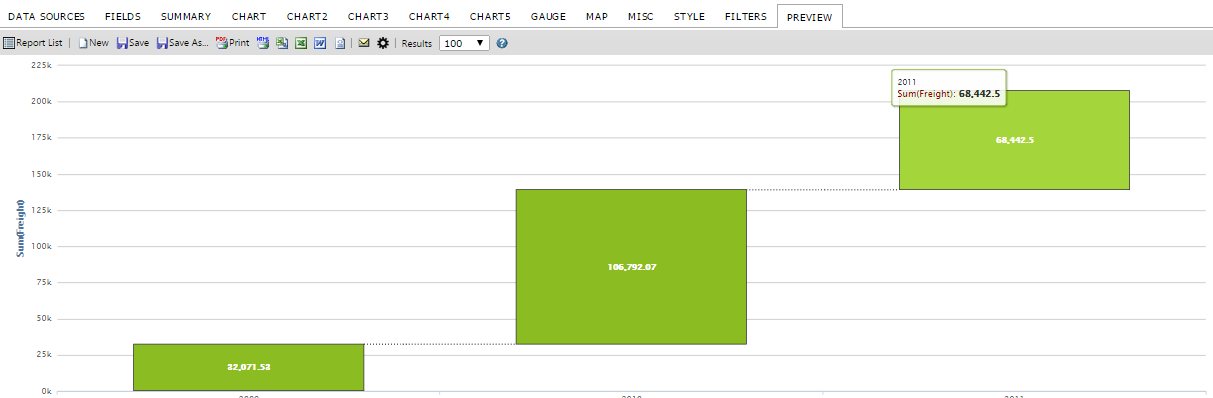The height and width of the screenshot is (398, 1213).
Task: Create a New report
Action: pos(93,44)
